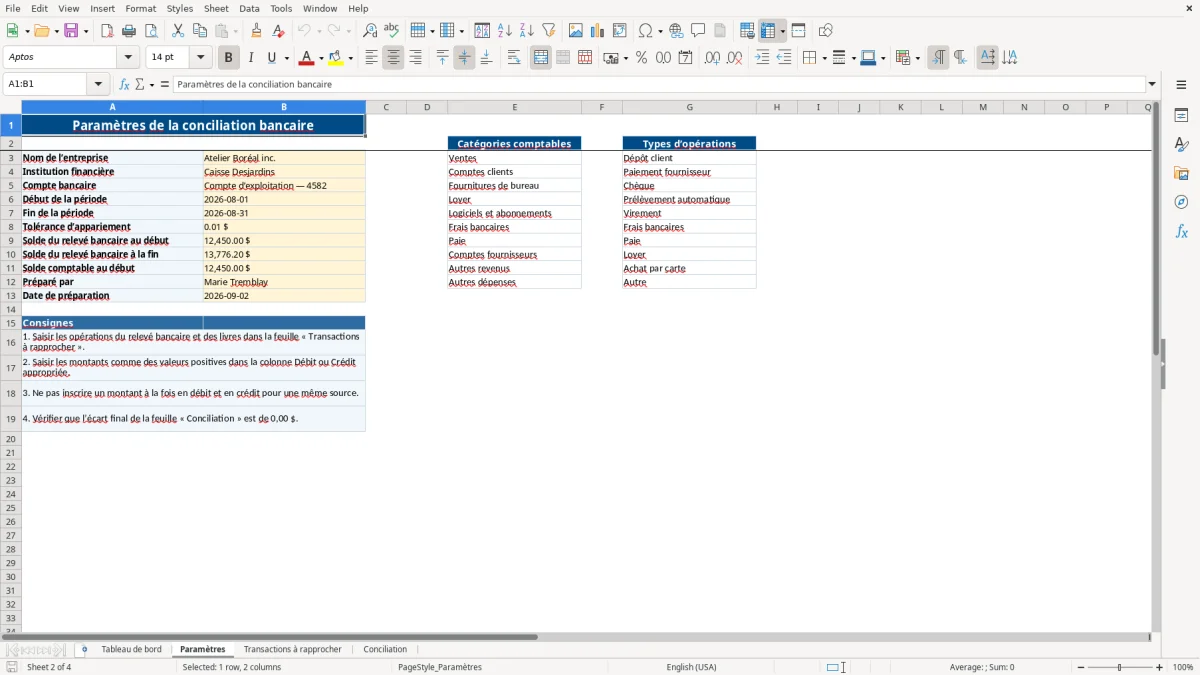Open the Navigator in the sidebar
Image resolution: width=1200 pixels, height=675 pixels.
click(x=1181, y=202)
